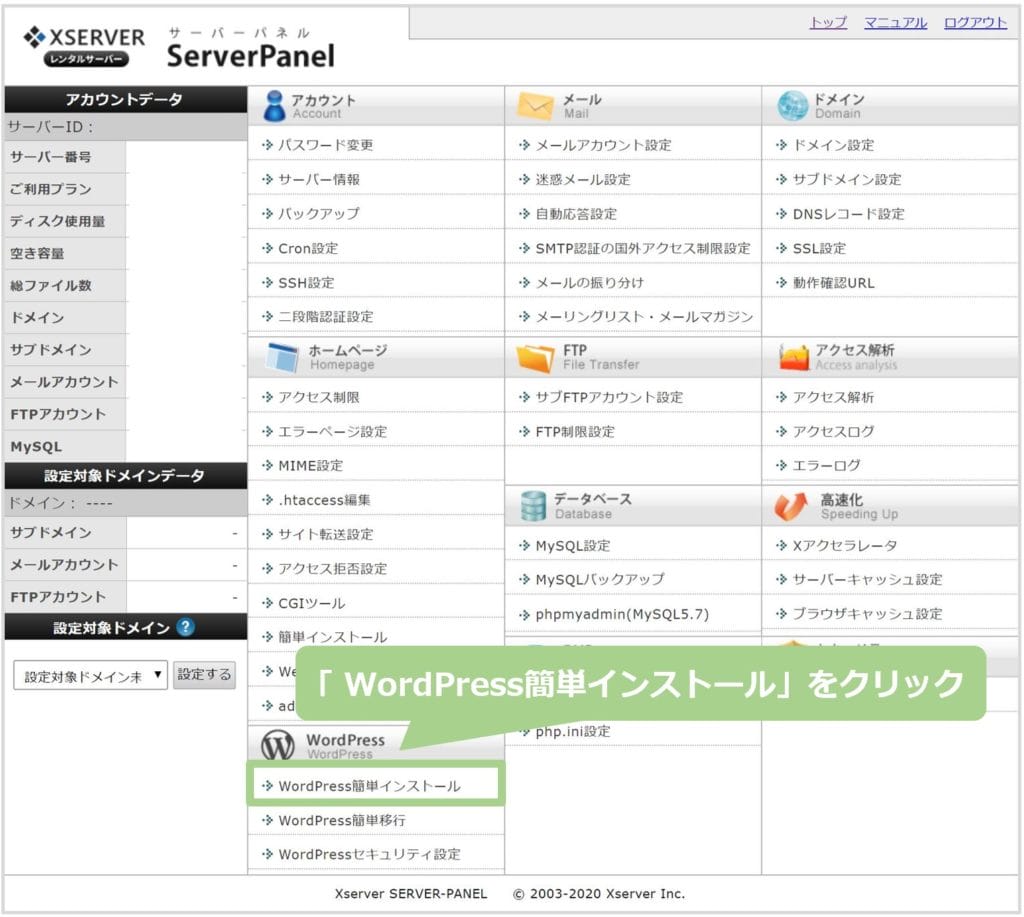Open MIME設定
The image size is (1024, 917).
pos(311,466)
